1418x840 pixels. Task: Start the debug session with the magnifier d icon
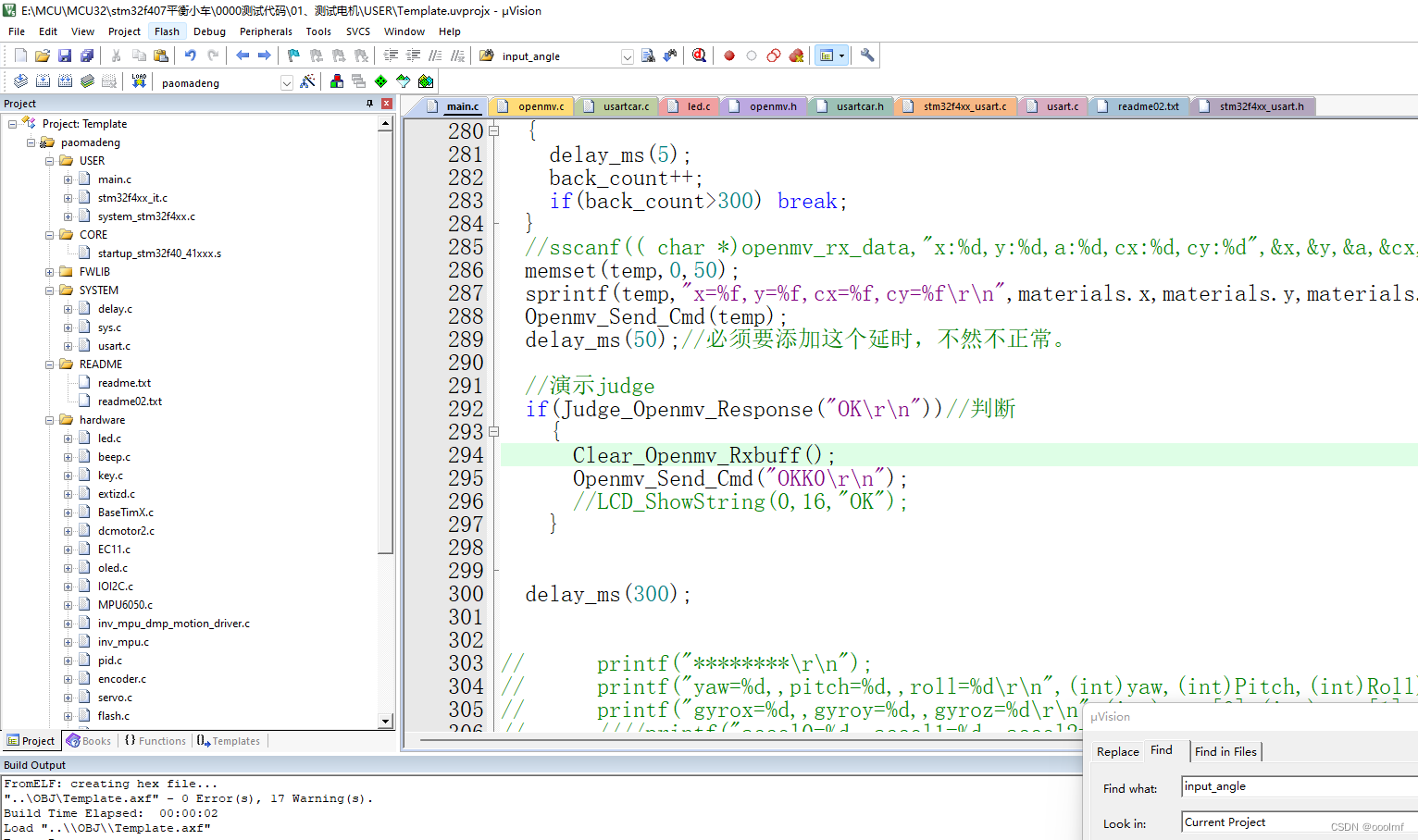click(x=700, y=56)
